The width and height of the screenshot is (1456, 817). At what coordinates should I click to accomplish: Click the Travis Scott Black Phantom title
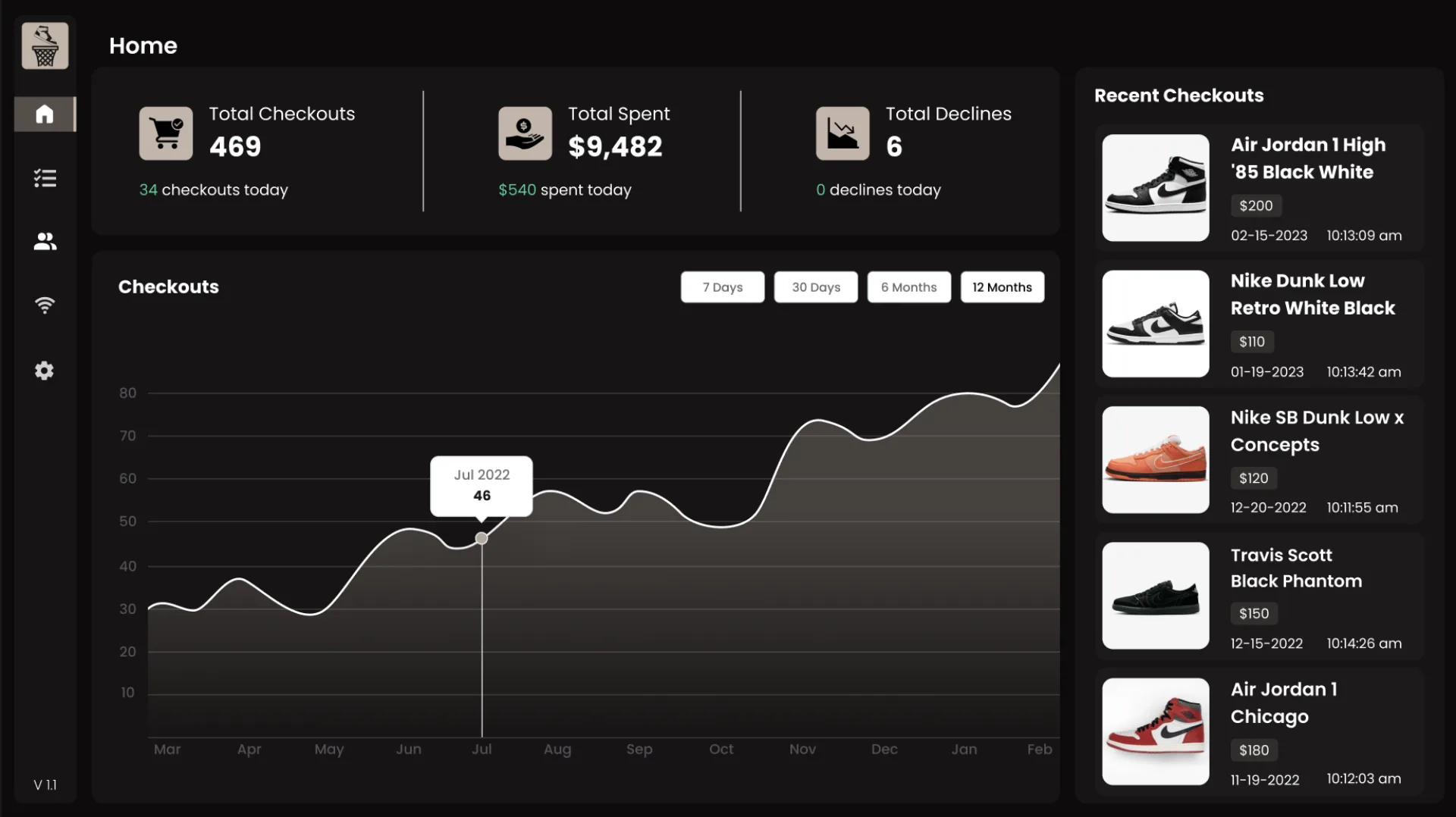click(x=1296, y=568)
